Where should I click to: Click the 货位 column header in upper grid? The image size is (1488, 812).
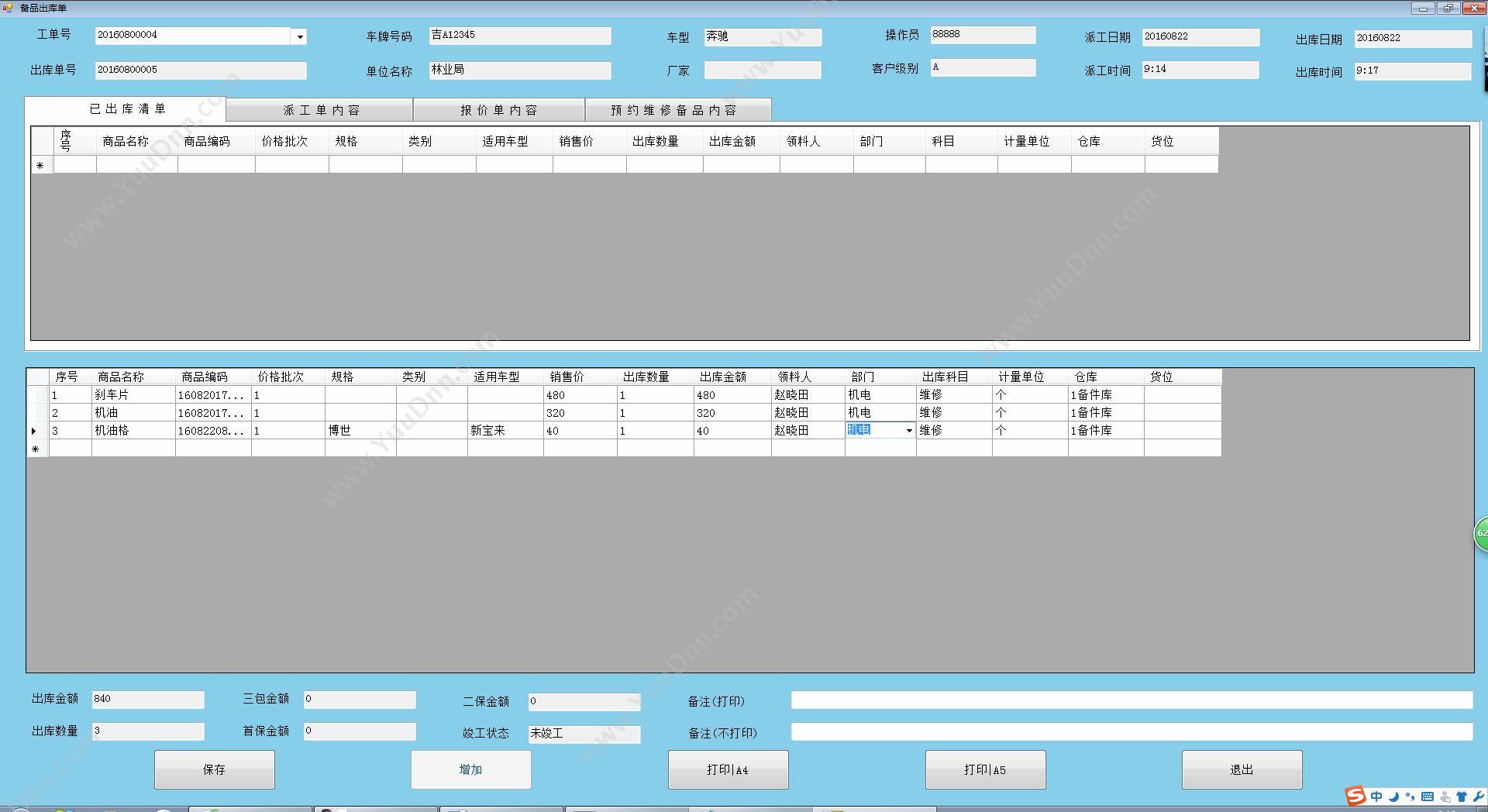tap(1181, 141)
